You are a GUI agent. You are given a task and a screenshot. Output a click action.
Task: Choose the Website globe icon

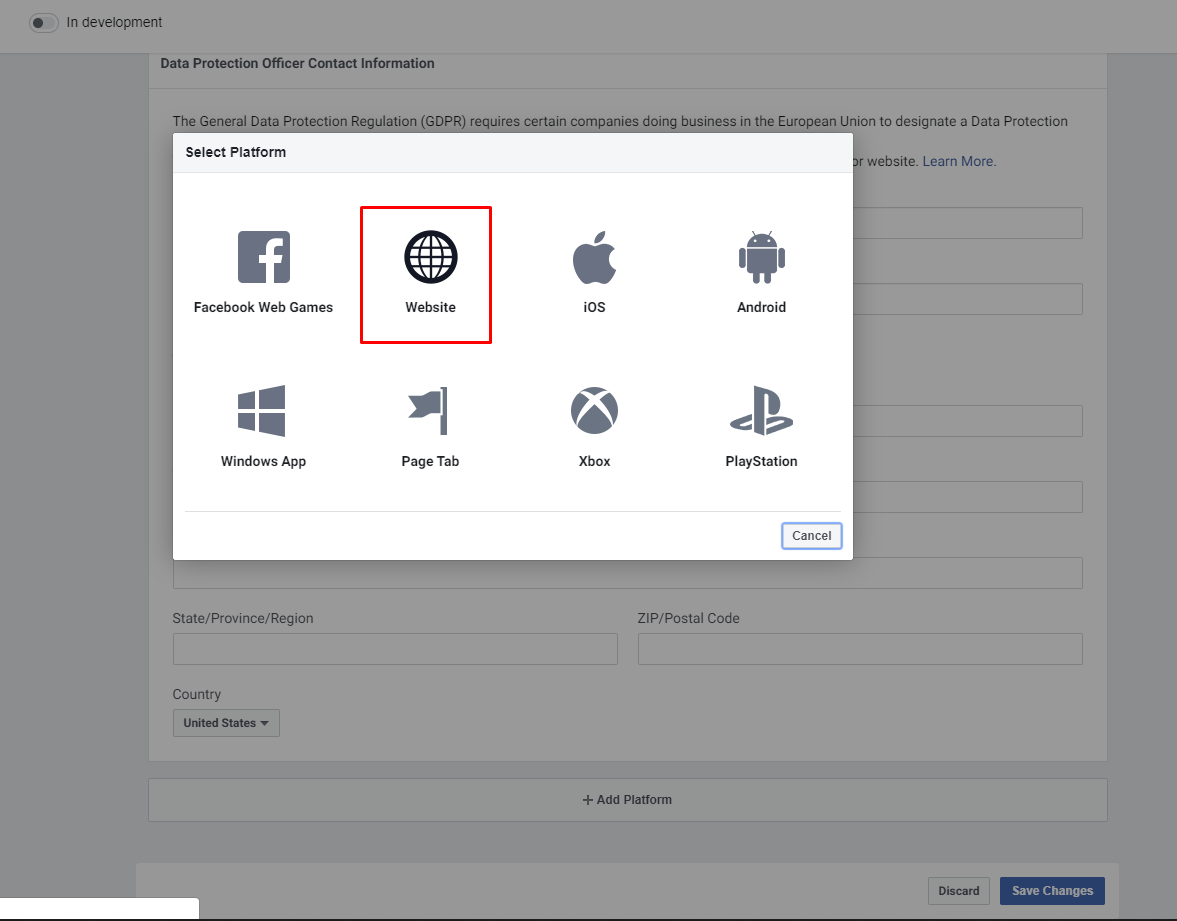[431, 257]
